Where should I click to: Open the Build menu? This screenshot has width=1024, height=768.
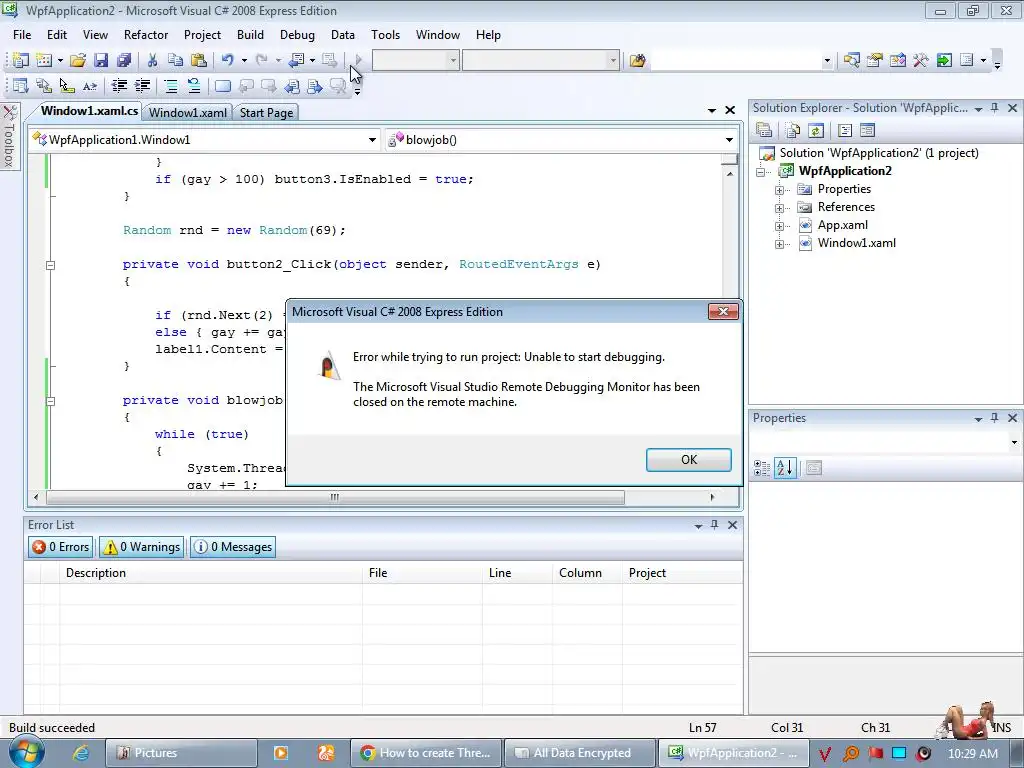[250, 35]
